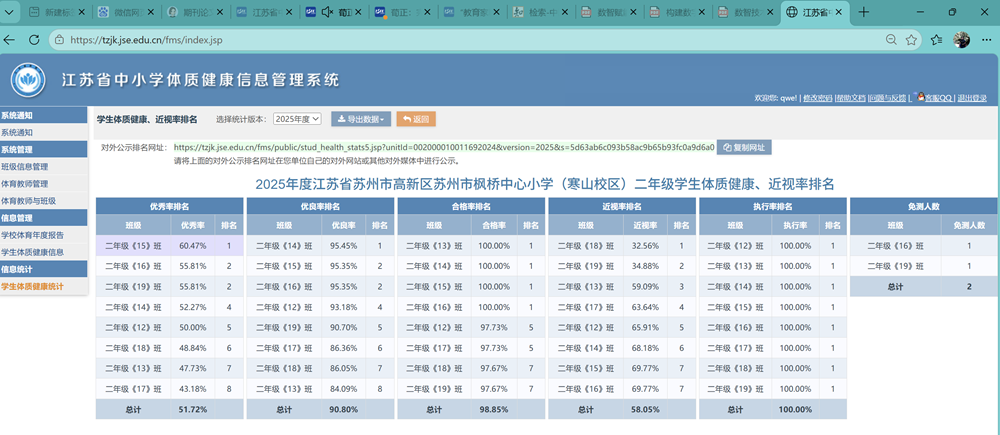Image resolution: width=1000 pixels, height=435 pixels.
Task: Add page to favorites star icon
Action: (x=911, y=40)
